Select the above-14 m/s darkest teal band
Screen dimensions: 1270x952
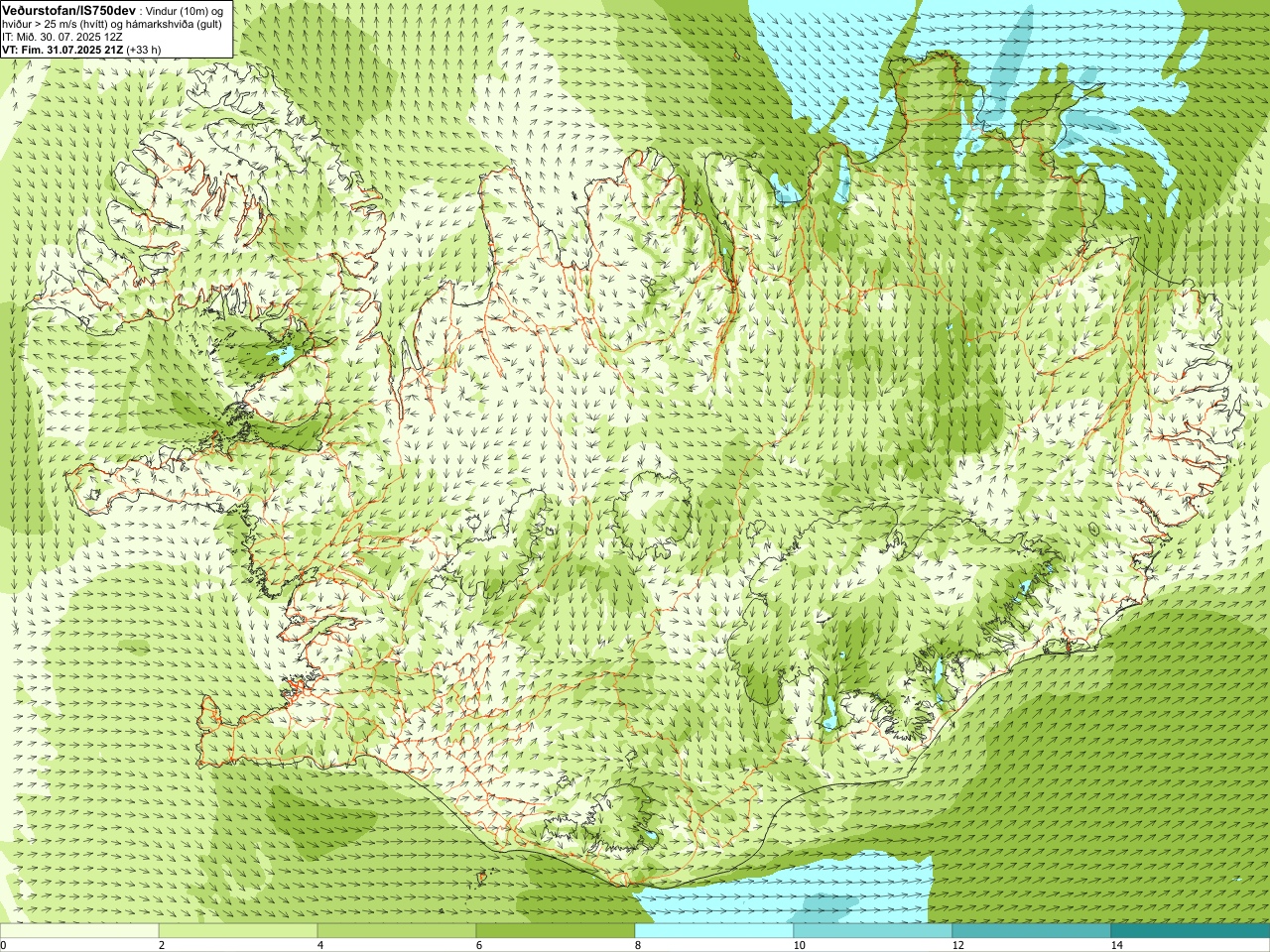pos(1191,931)
